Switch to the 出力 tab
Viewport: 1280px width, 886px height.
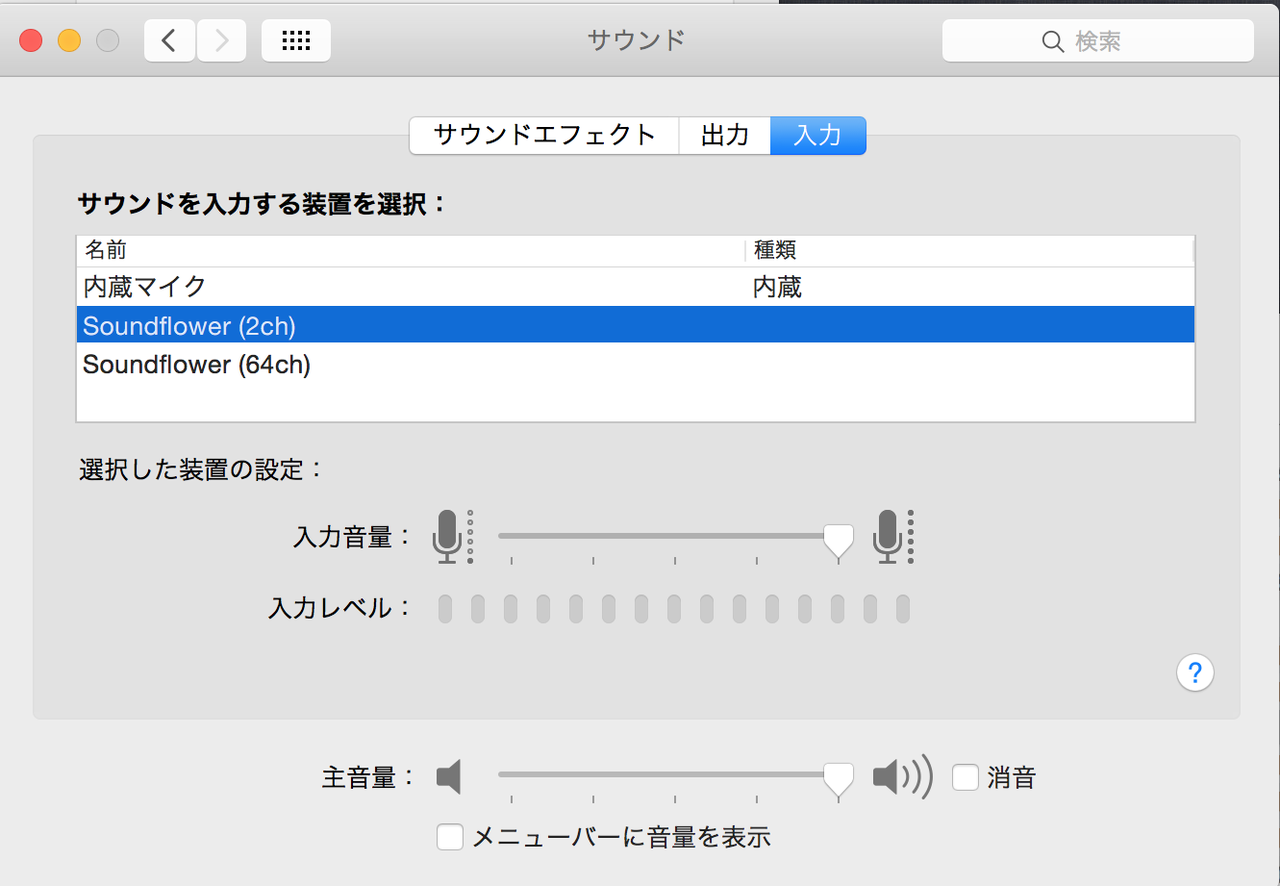(725, 136)
